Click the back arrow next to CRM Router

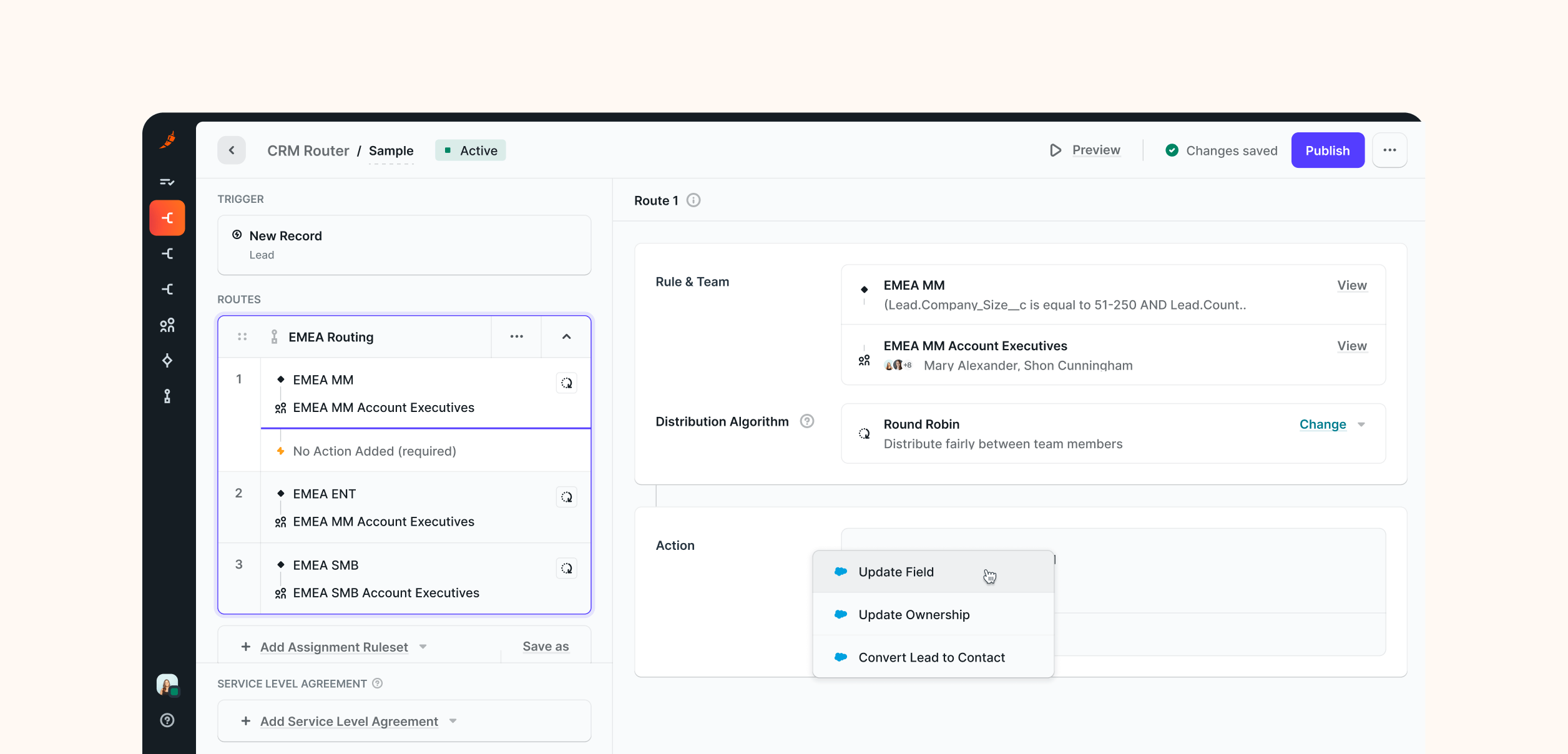pos(232,150)
